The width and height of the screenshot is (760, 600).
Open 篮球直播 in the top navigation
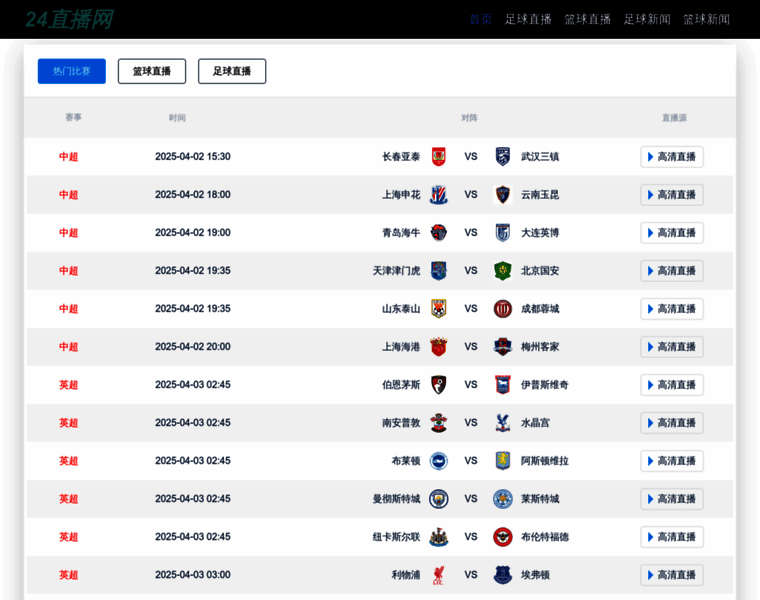tap(587, 19)
